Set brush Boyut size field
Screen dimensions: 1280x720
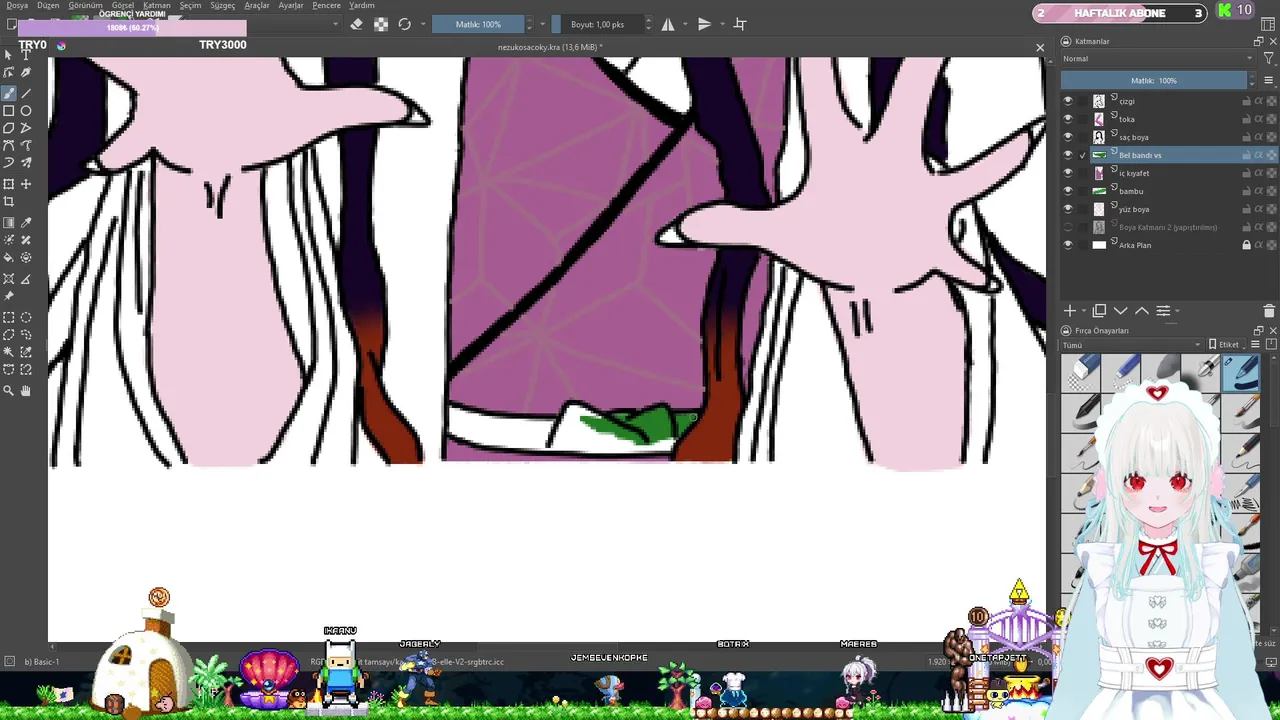point(597,24)
